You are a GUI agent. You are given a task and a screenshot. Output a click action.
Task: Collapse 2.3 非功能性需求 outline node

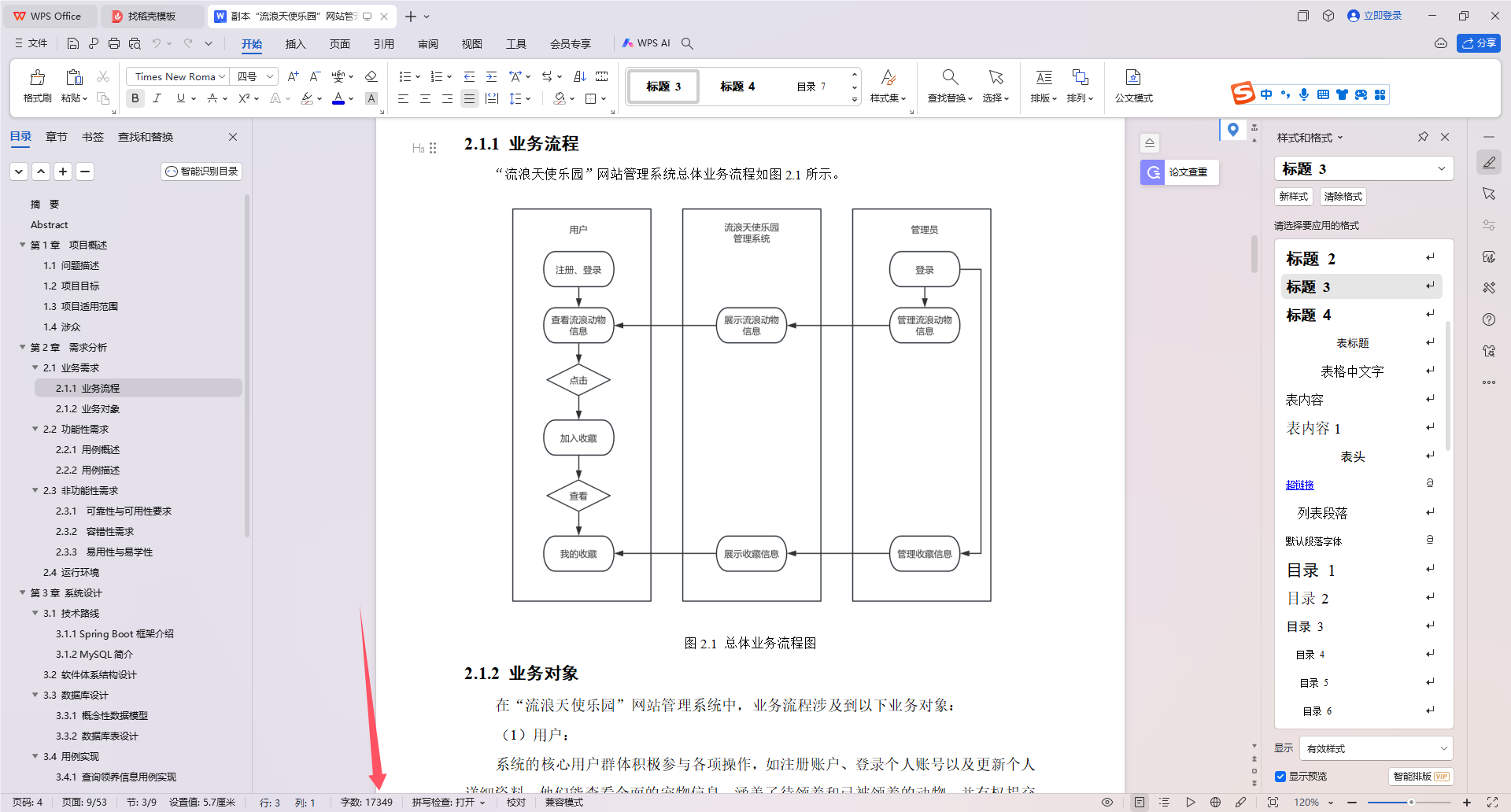pos(35,490)
